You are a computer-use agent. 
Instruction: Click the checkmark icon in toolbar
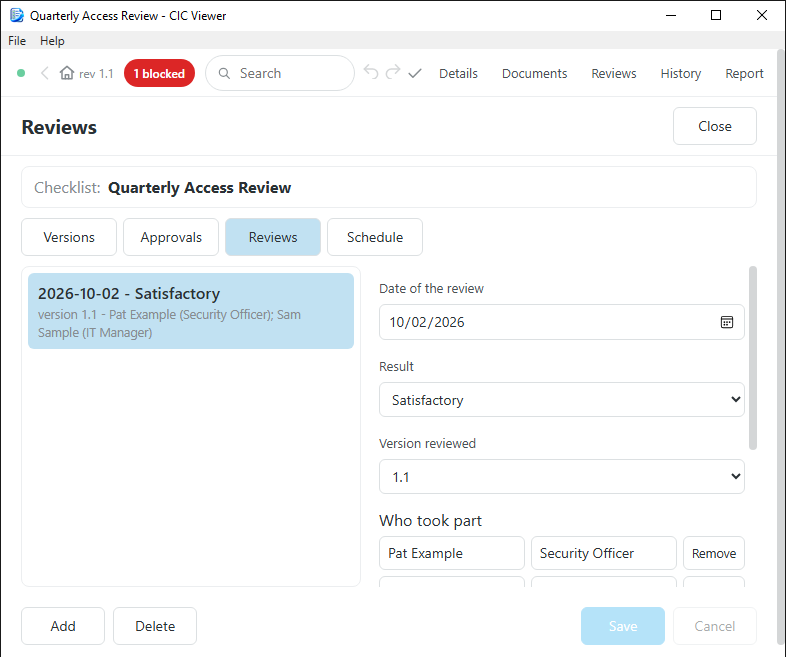(x=415, y=74)
